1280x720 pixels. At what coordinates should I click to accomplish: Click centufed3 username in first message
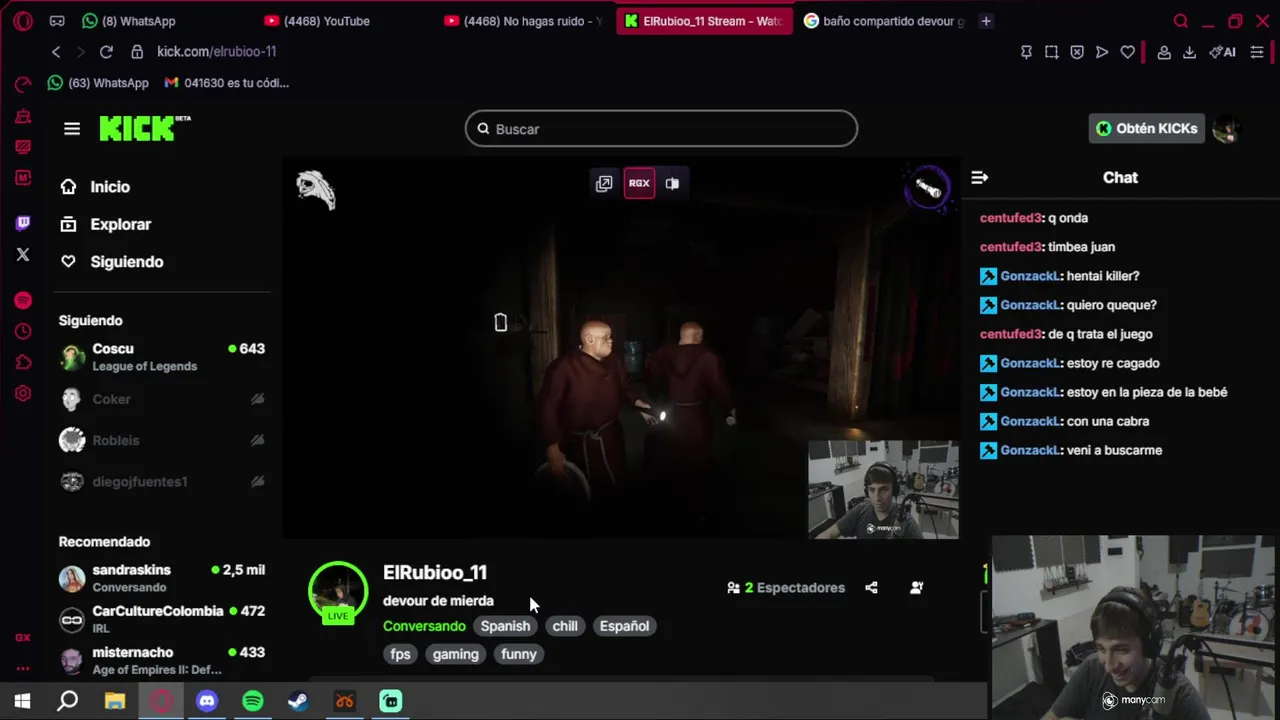point(1011,218)
